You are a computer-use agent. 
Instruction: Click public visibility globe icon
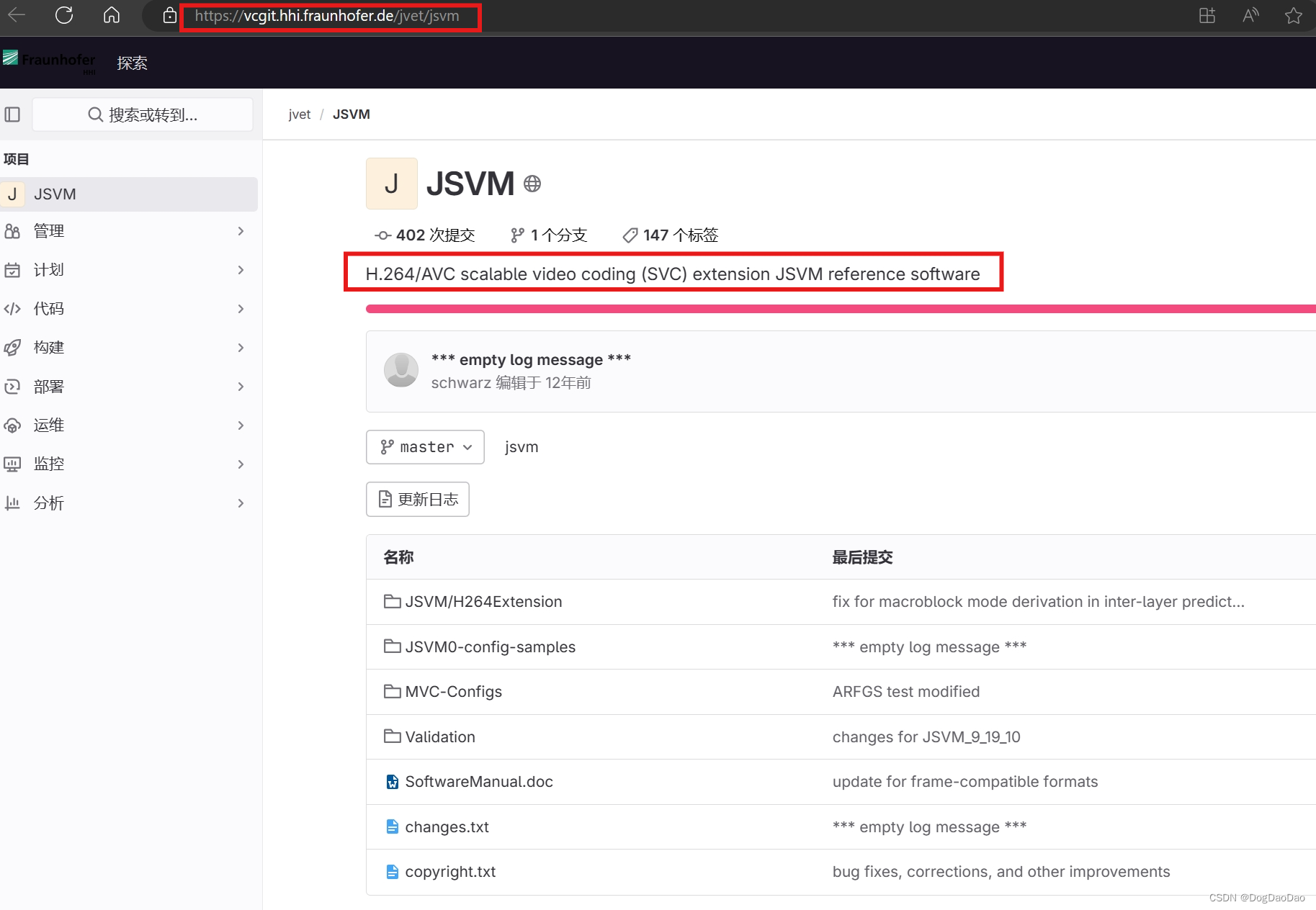[x=532, y=184]
